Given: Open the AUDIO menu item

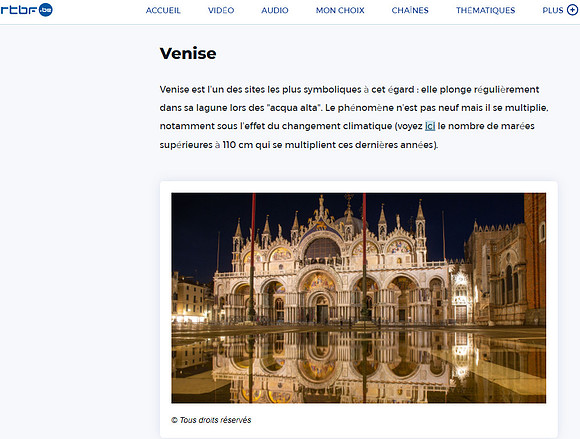Looking at the screenshot, I should pos(275,10).
